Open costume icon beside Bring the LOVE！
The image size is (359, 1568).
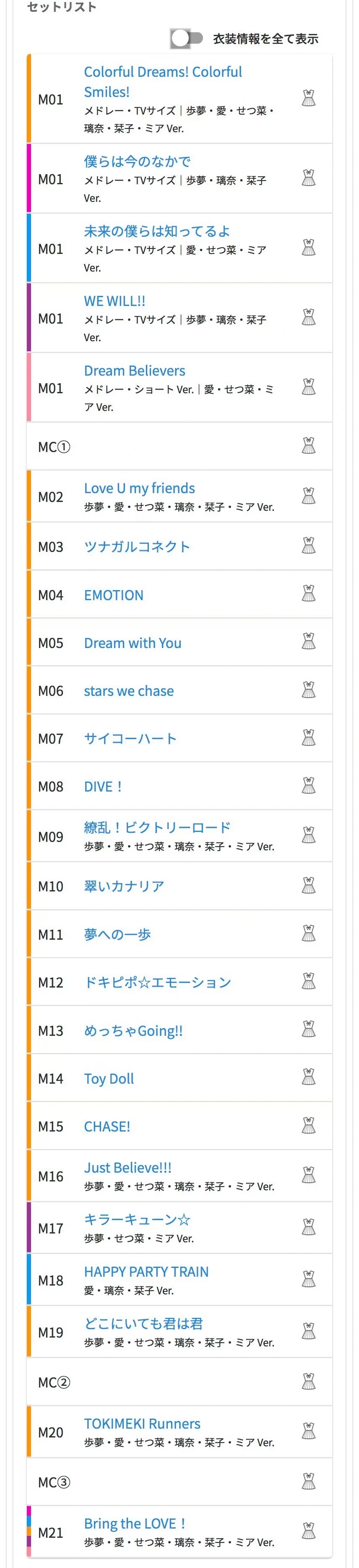(309, 1531)
